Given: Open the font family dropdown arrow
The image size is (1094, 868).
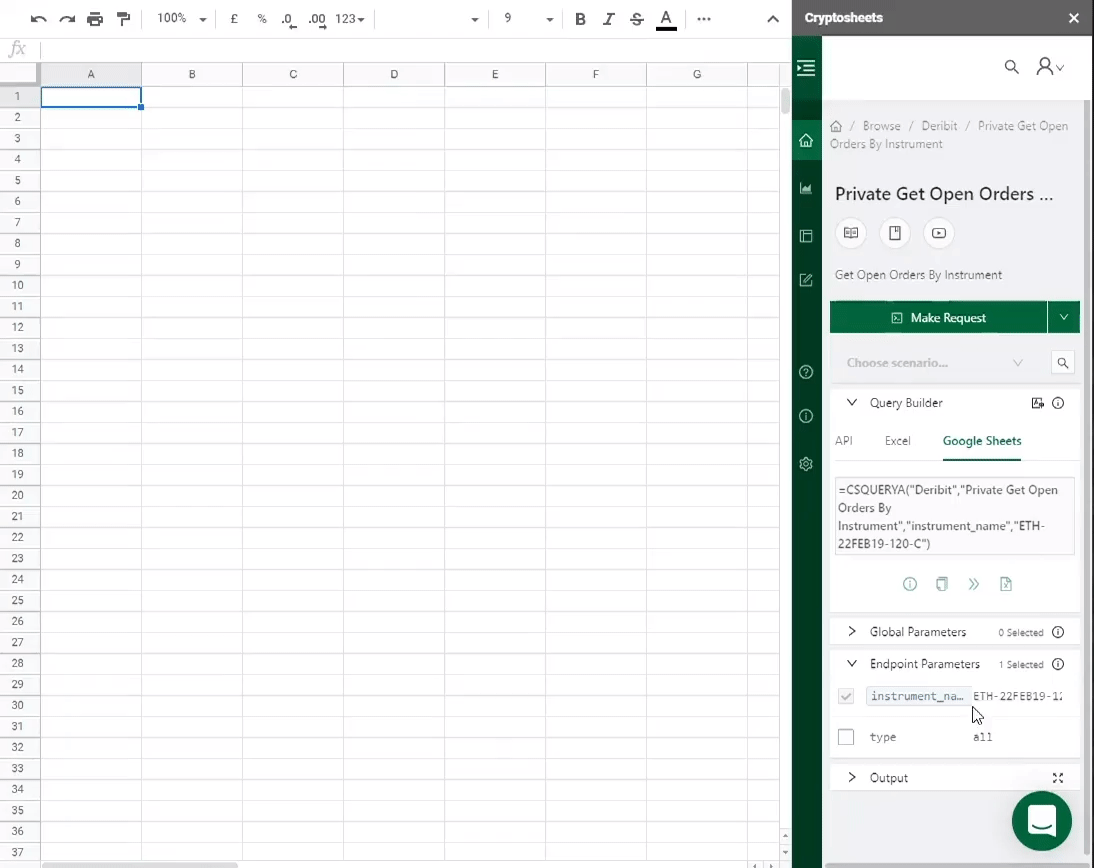Looking at the screenshot, I should (x=474, y=20).
